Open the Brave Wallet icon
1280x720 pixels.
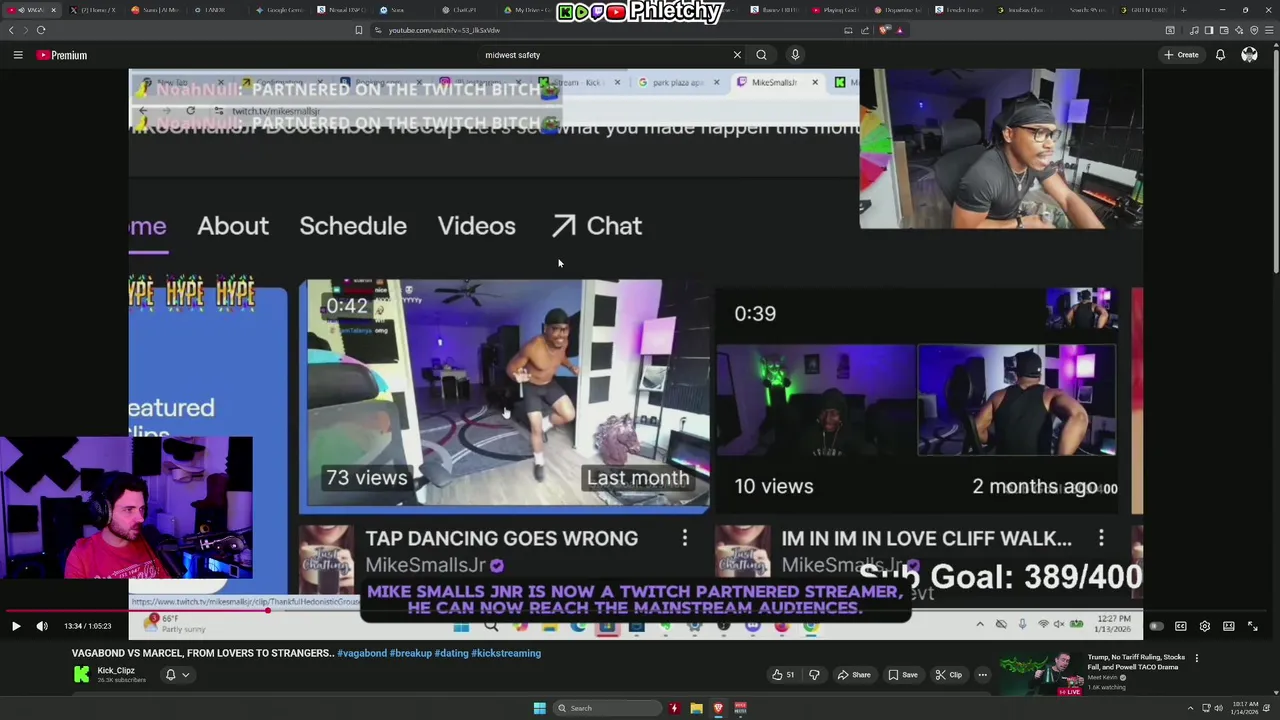click(x=1223, y=30)
